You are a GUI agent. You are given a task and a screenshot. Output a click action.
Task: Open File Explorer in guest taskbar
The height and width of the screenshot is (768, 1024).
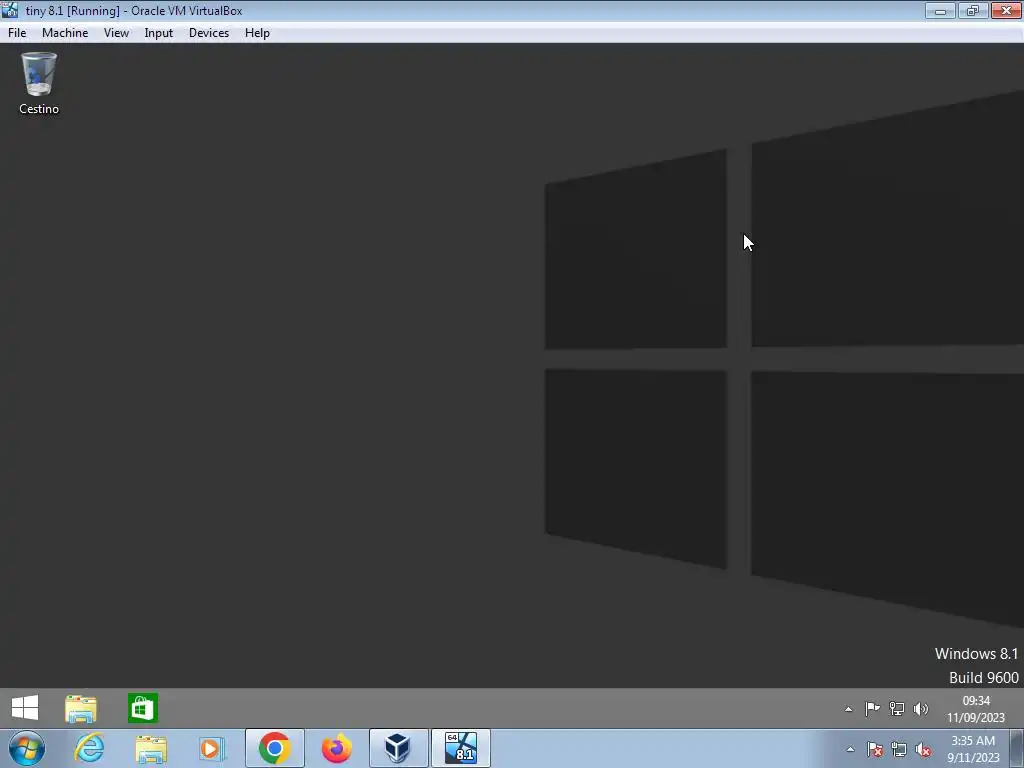click(81, 709)
